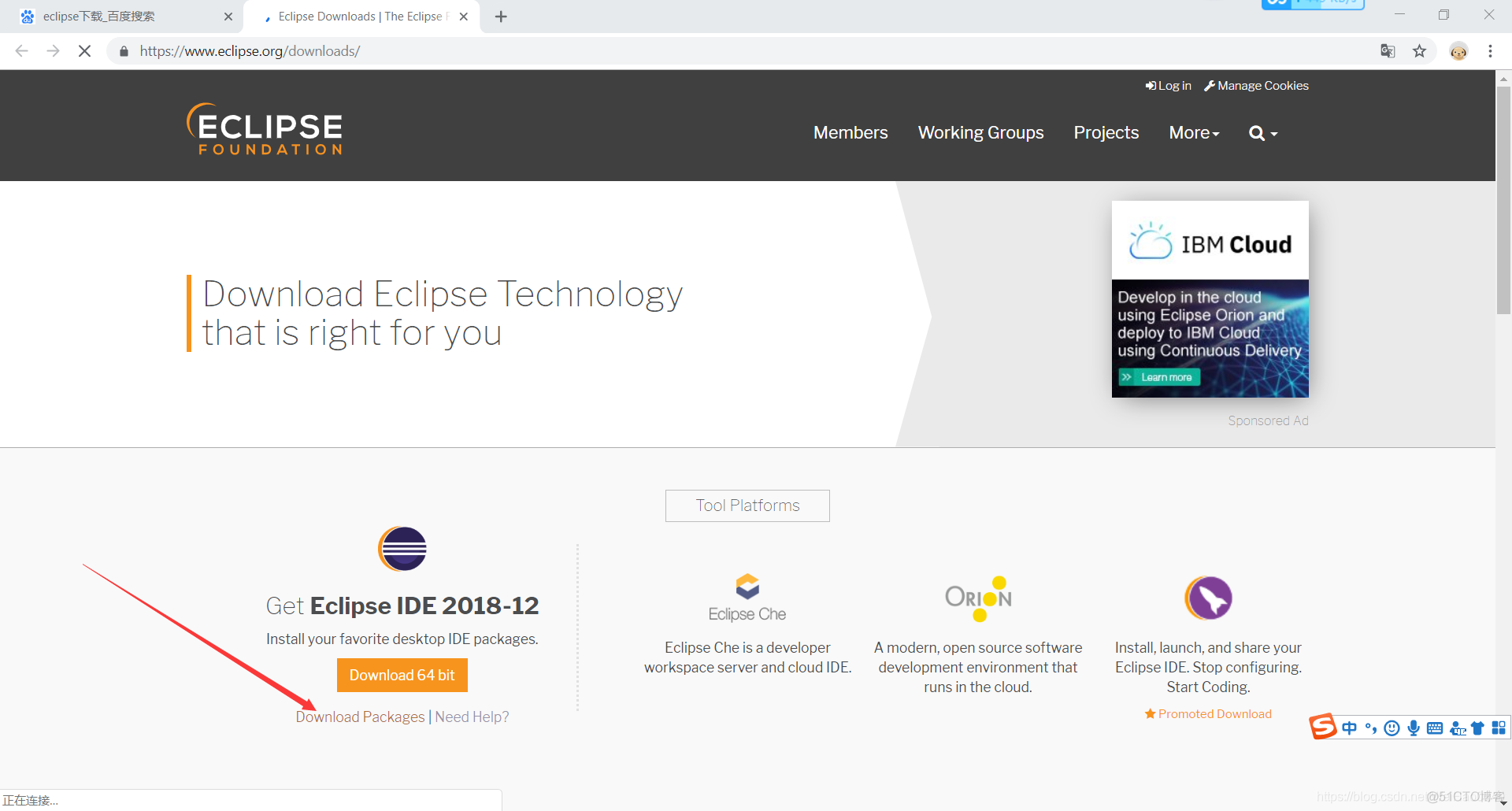Open the Sogou toolbox grid icon
This screenshot has height=811, width=1512.
pyautogui.click(x=1499, y=728)
